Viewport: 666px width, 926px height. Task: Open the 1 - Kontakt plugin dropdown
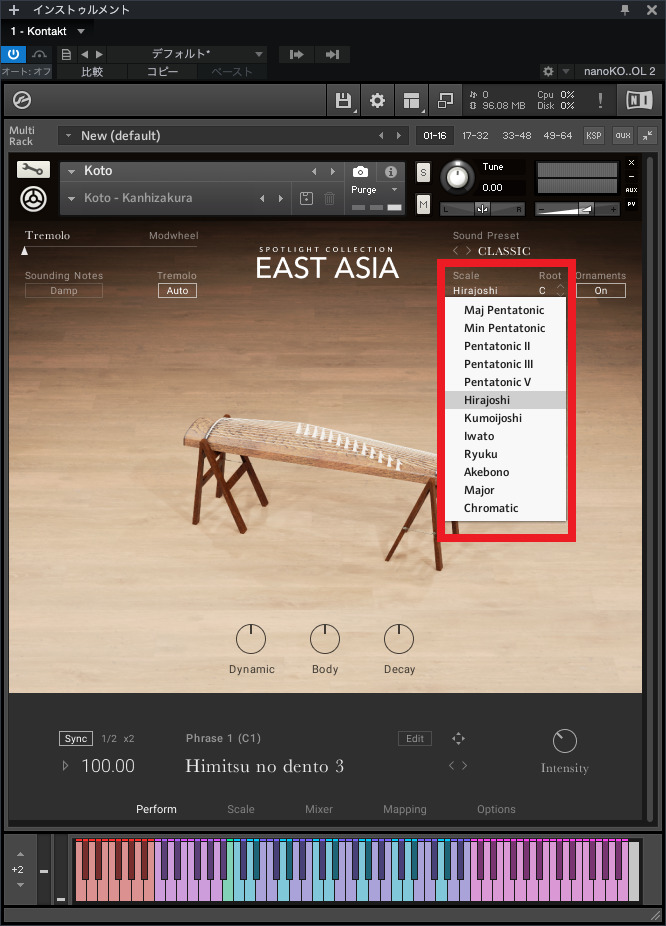81,31
